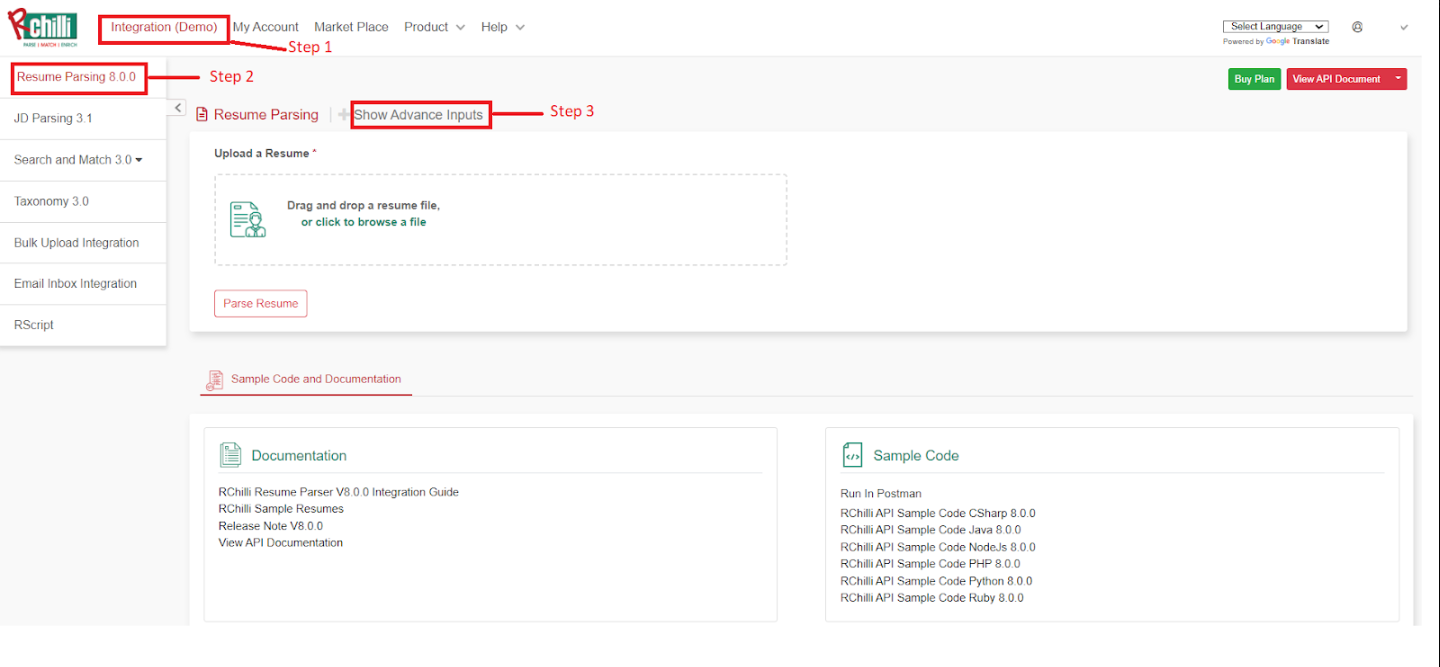Open View API Documentation link
This screenshot has width=1440, height=667.
tap(280, 543)
